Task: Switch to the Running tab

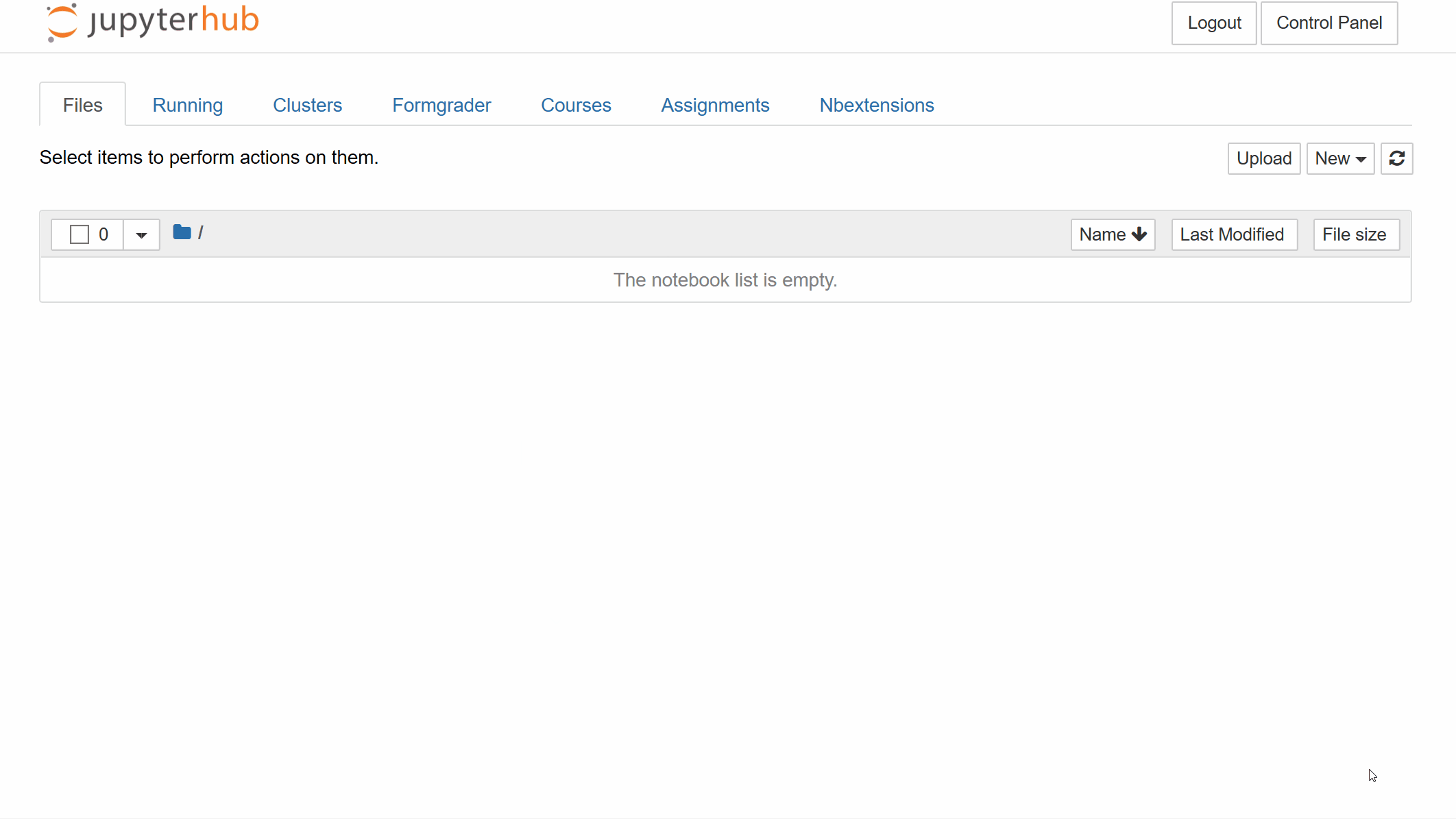Action: (187, 105)
